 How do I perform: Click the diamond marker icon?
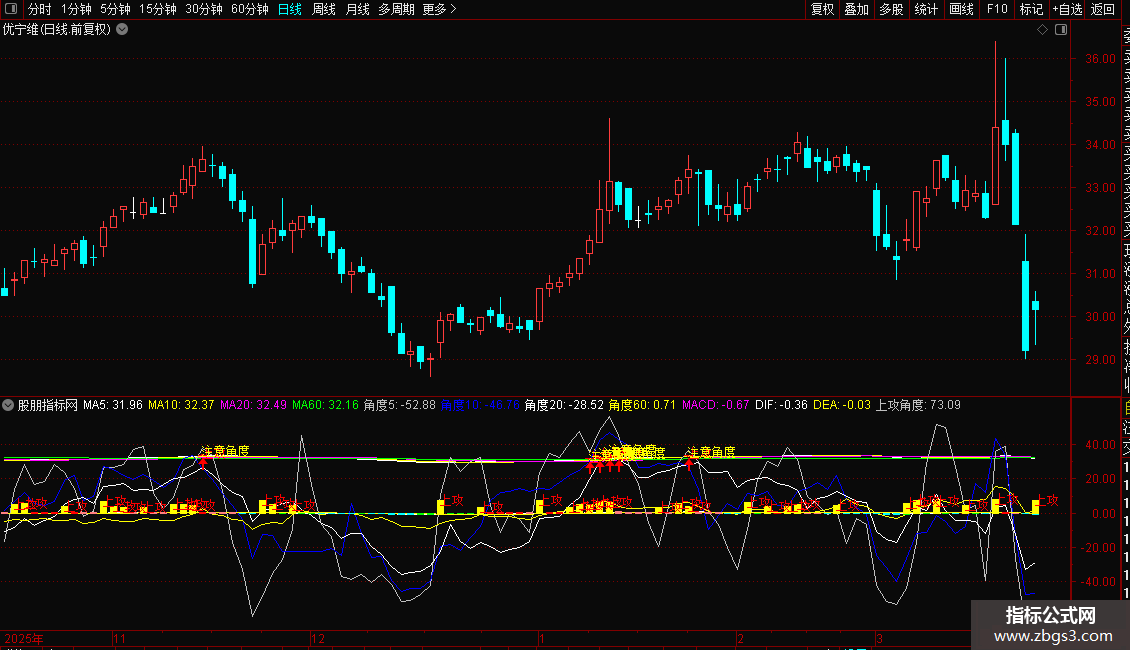(x=1042, y=30)
